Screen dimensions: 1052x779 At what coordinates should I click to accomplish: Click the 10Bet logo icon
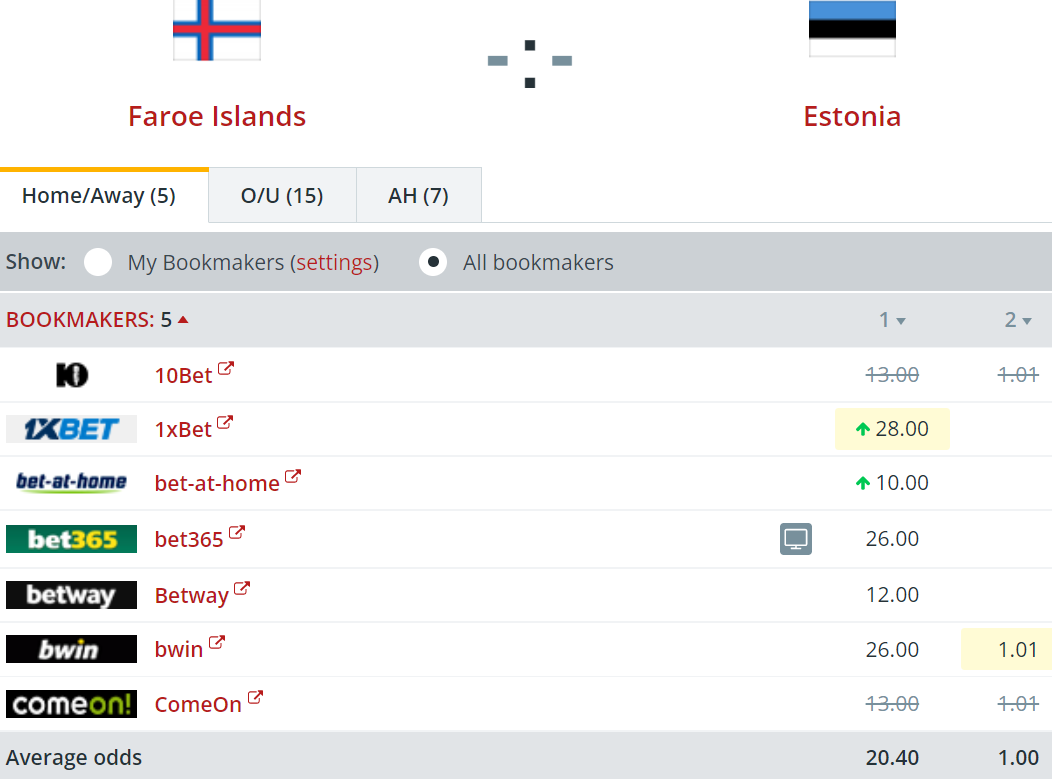[x=71, y=375]
